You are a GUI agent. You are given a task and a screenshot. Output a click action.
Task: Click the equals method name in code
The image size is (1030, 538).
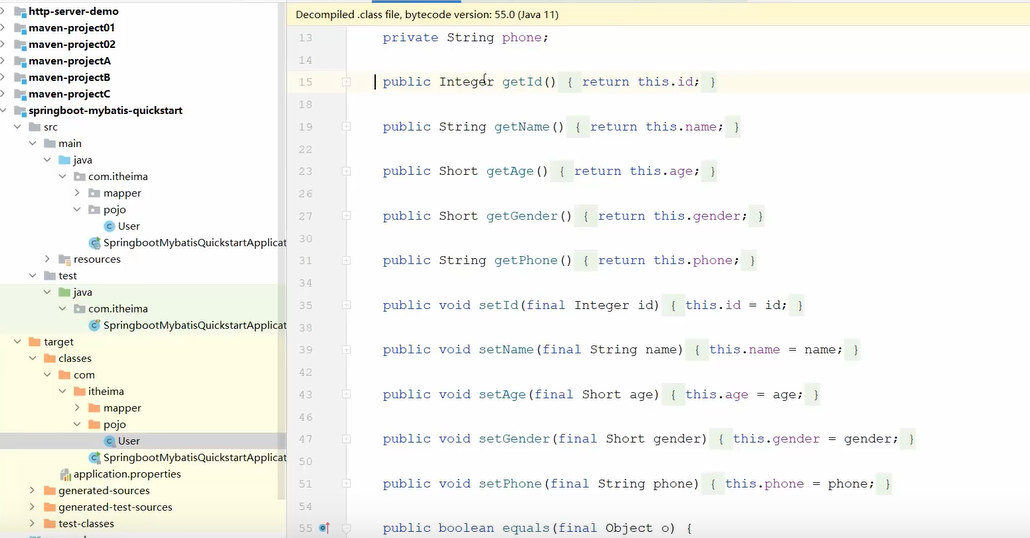click(527, 528)
